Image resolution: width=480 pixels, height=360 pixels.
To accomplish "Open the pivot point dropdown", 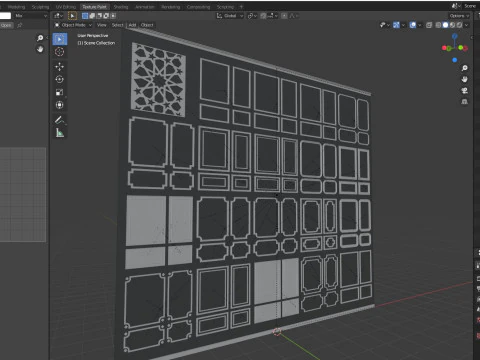I will [252, 16].
